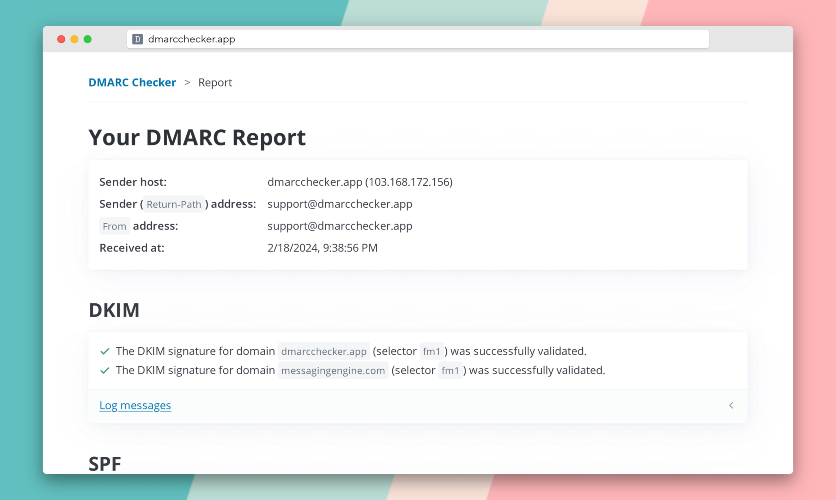Click the dmarcchecker.app domain code tag in DKIM
The image size is (836, 500).
[x=324, y=351]
